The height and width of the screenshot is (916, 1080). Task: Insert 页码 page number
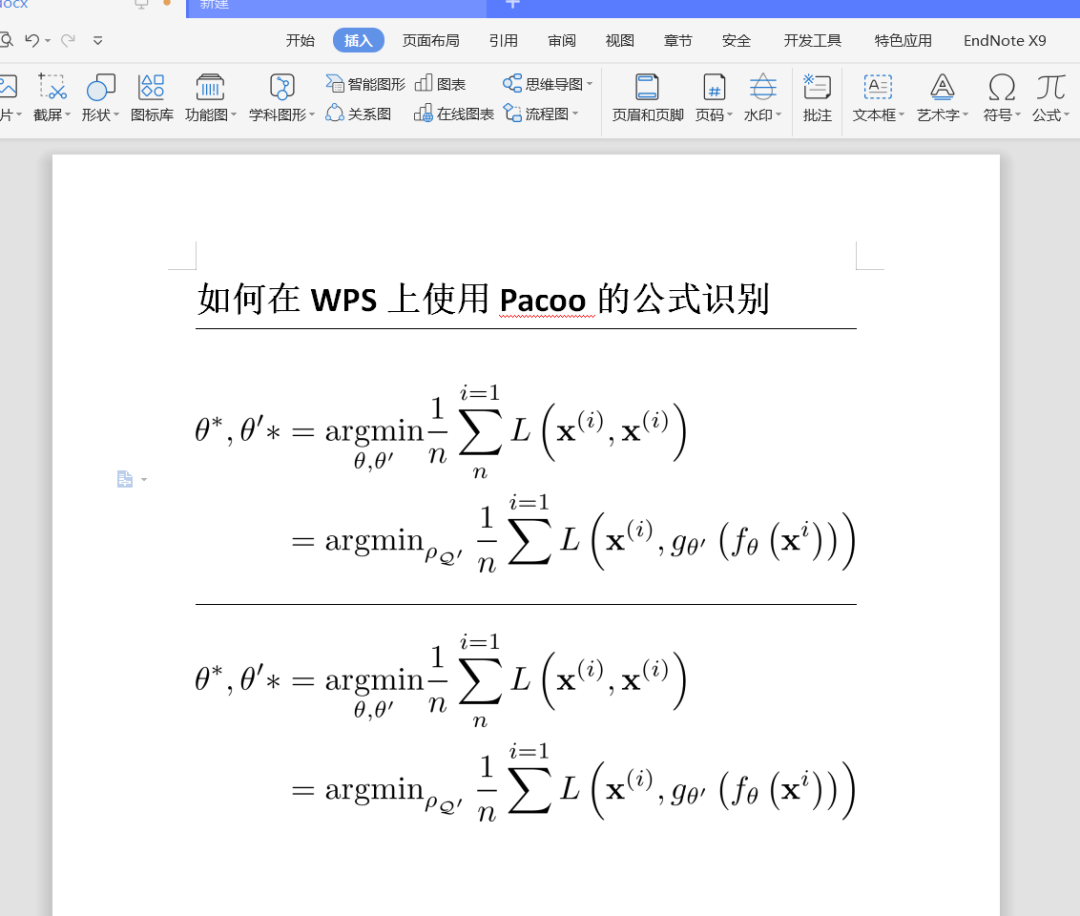(x=714, y=98)
